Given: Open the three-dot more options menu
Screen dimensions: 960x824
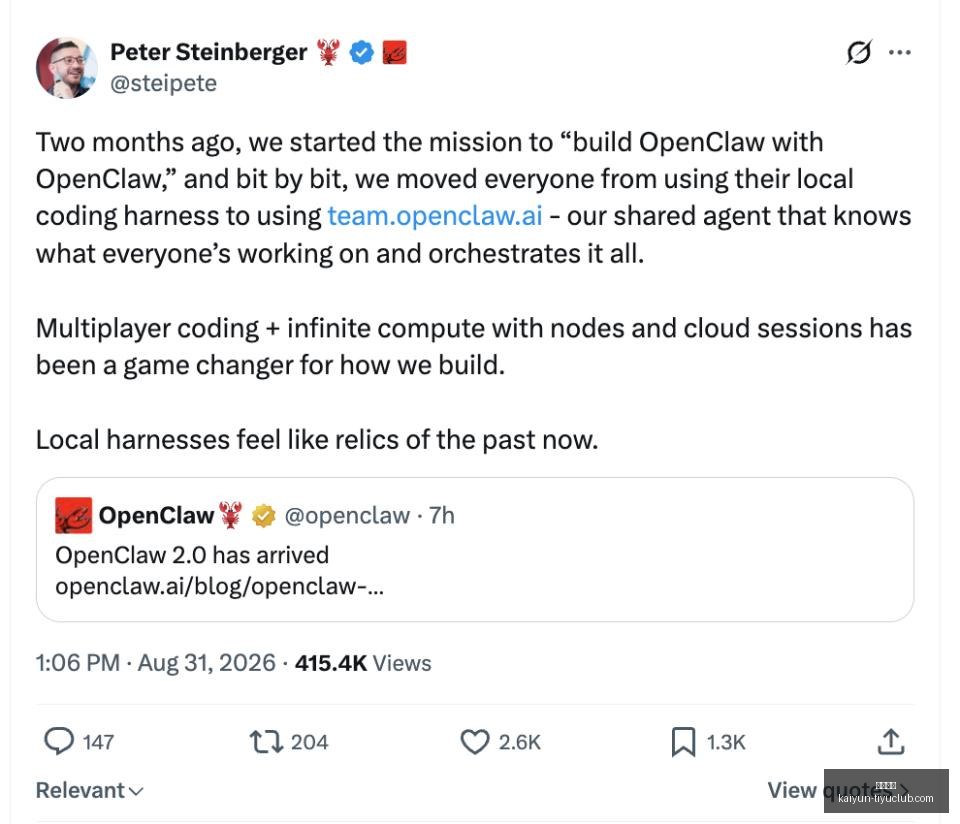Looking at the screenshot, I should (899, 52).
